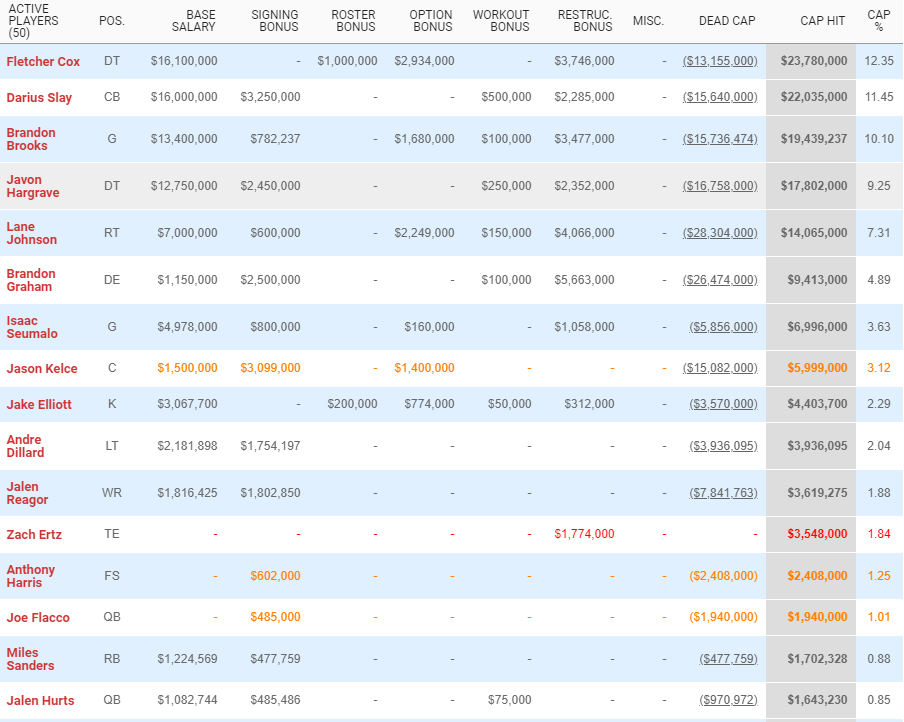Select Anthony Harris signing bonus $602,000

(x=276, y=576)
